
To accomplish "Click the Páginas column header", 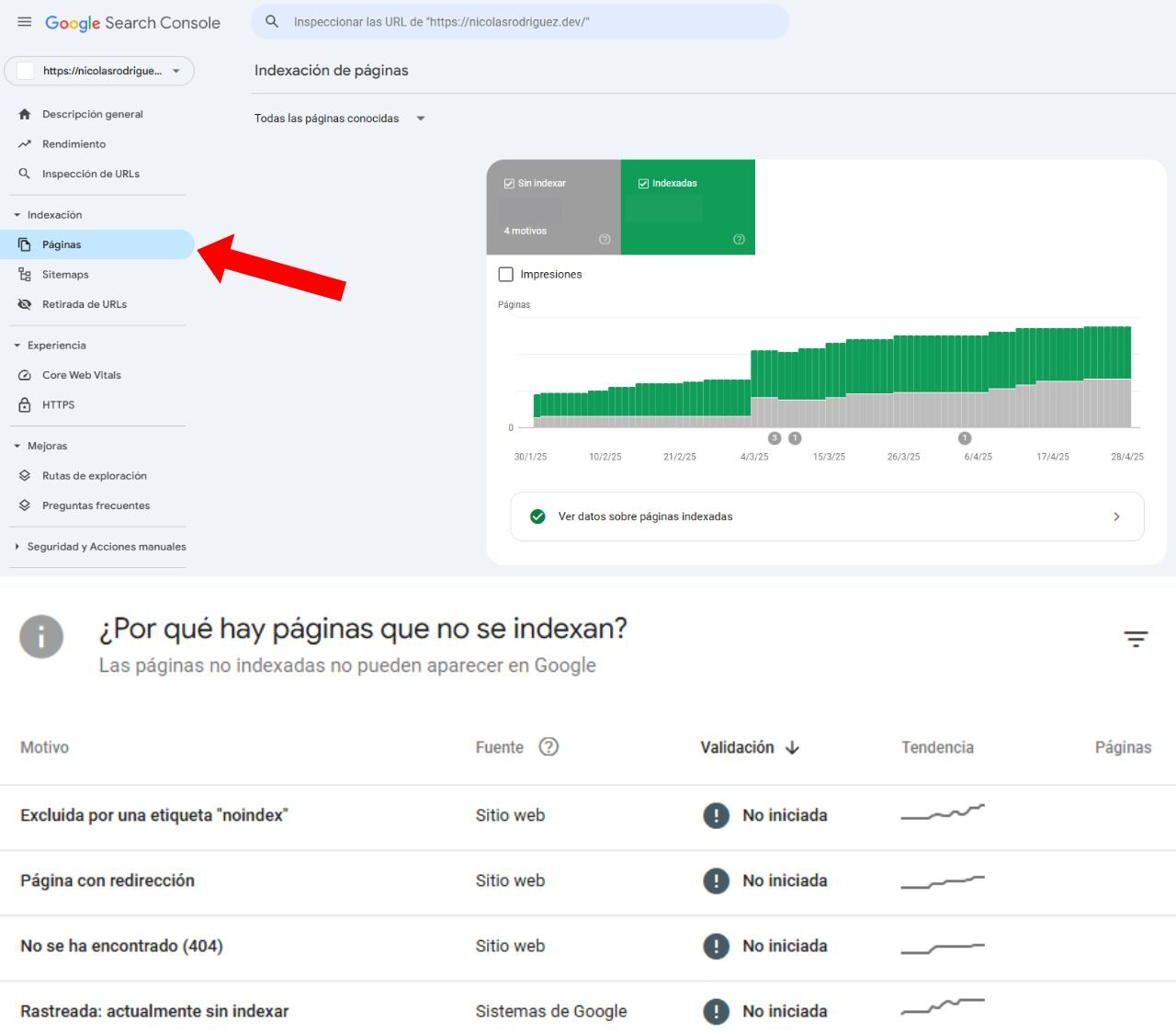I will pyautogui.click(x=1123, y=747).
